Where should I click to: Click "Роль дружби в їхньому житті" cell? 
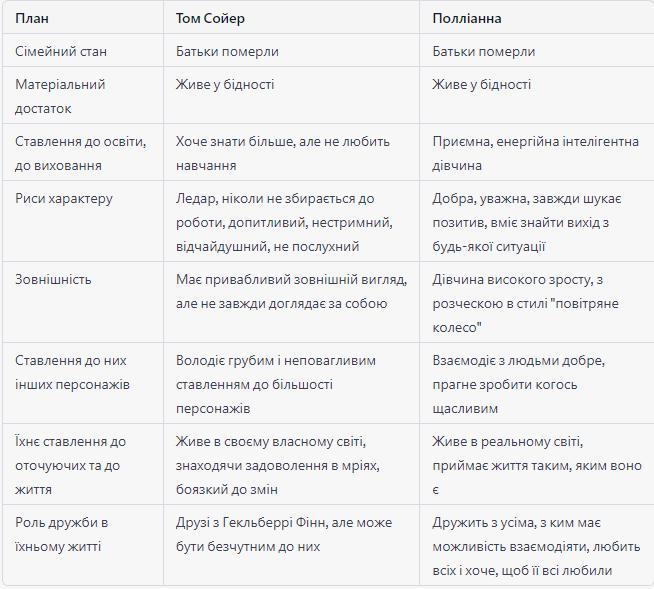62,534
